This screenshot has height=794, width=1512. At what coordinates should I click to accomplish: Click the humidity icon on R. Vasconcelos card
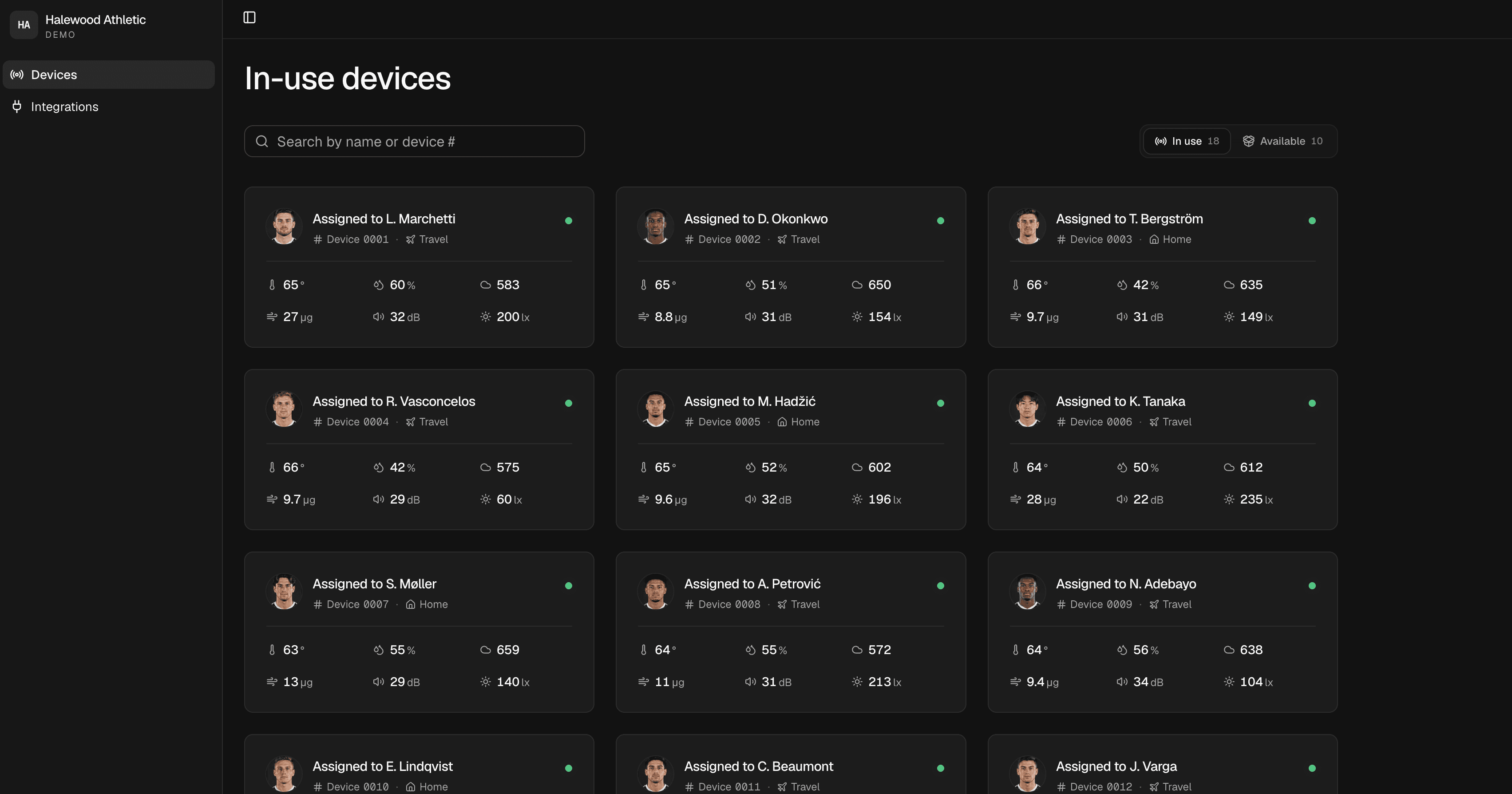coord(379,468)
